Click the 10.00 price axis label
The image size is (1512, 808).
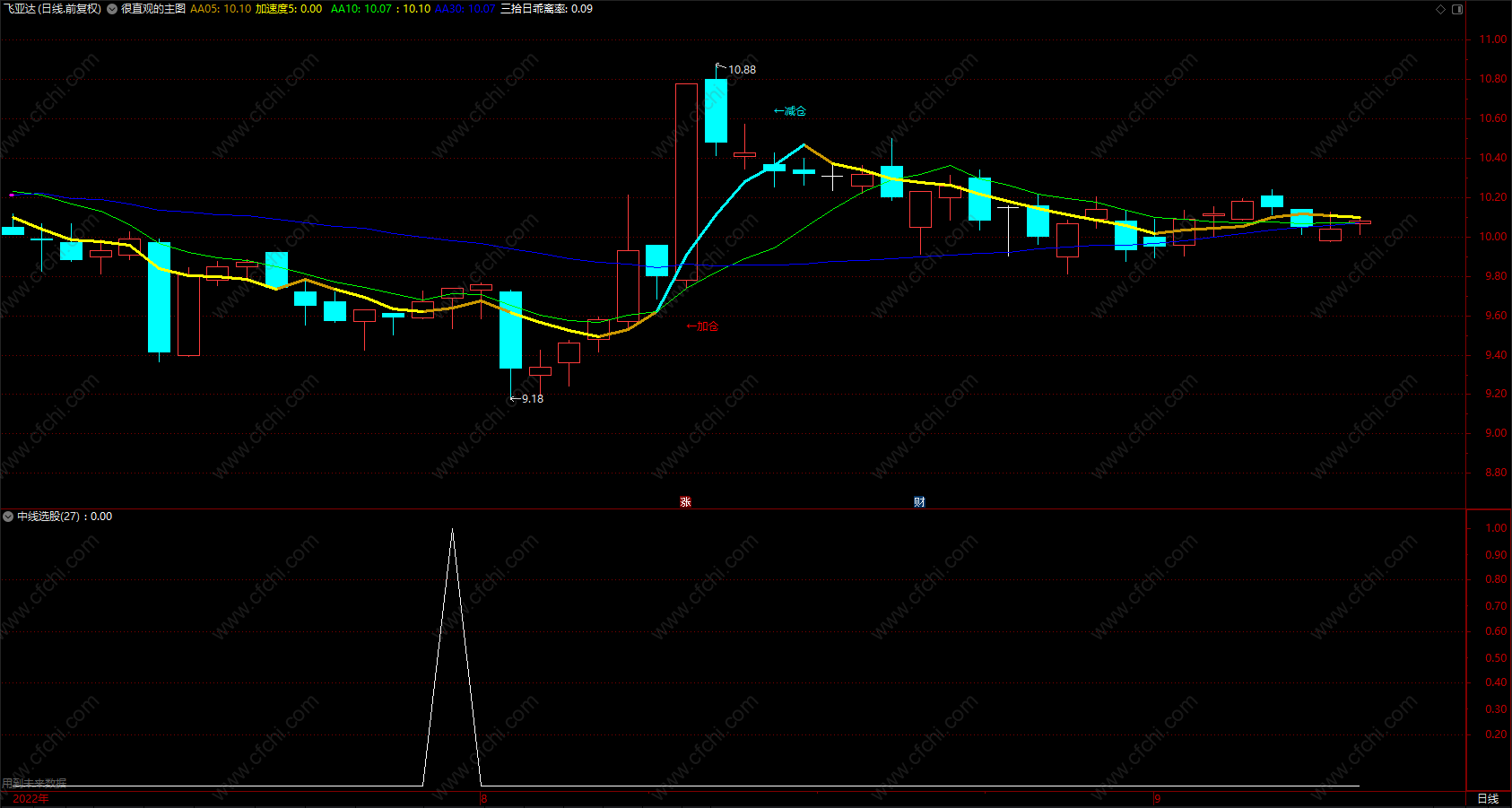(1493, 237)
